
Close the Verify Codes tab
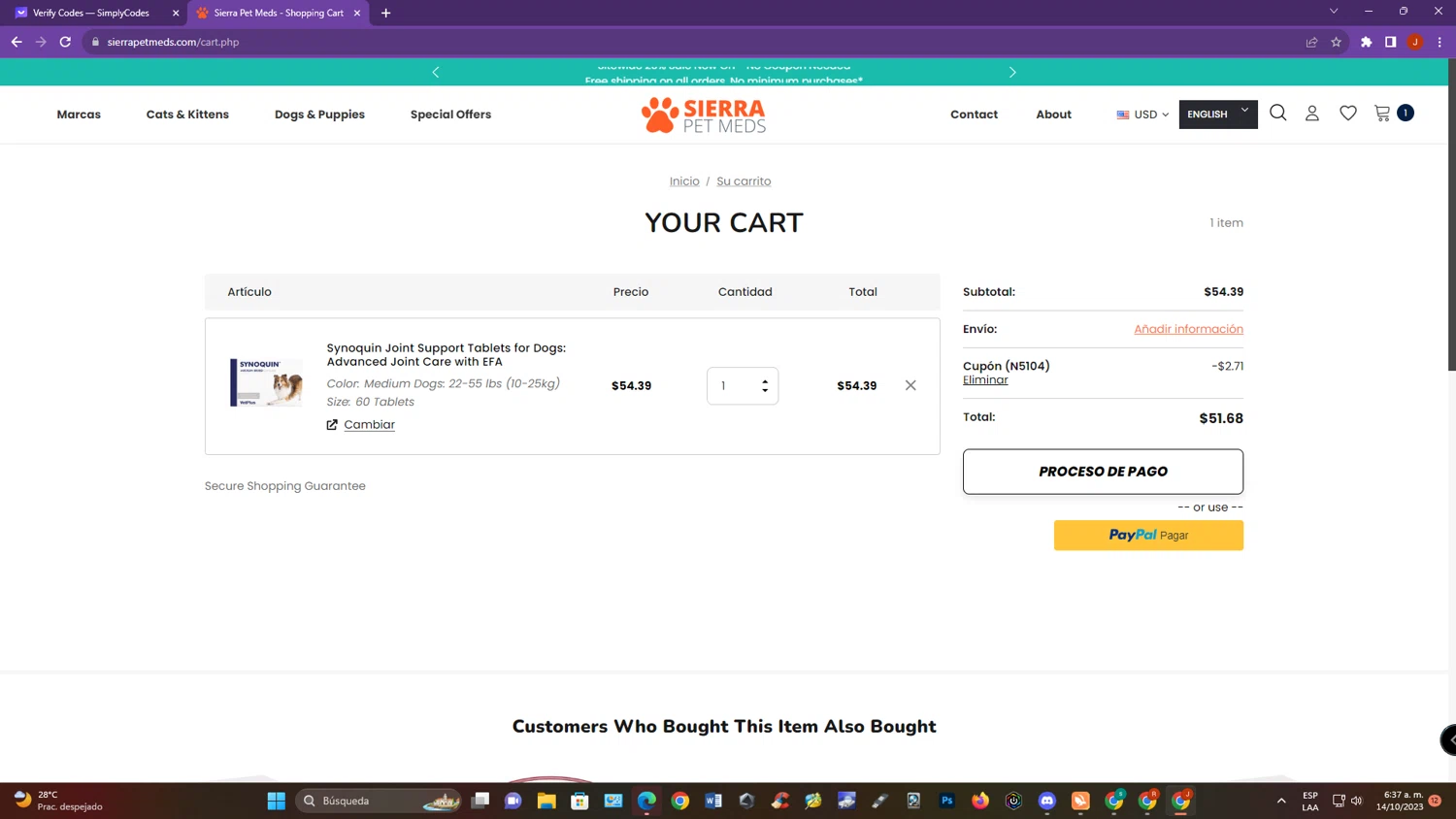click(176, 13)
